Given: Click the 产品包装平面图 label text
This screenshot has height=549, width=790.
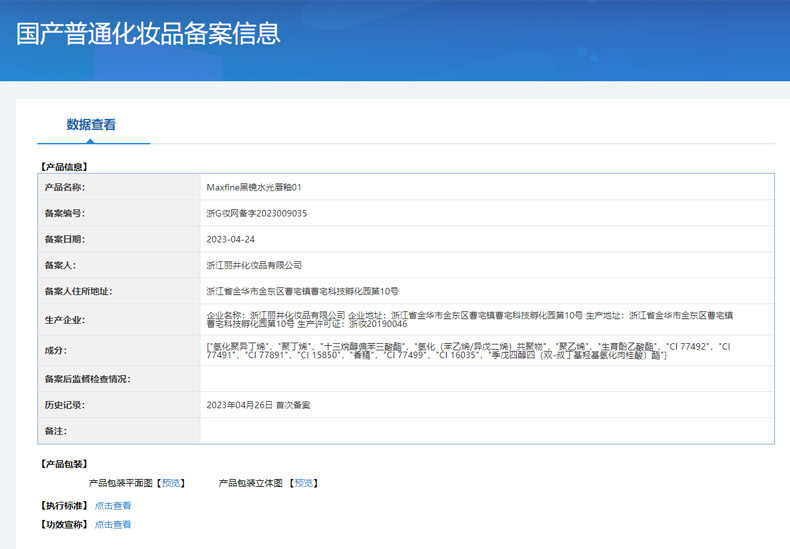Looking at the screenshot, I should pyautogui.click(x=120, y=483).
